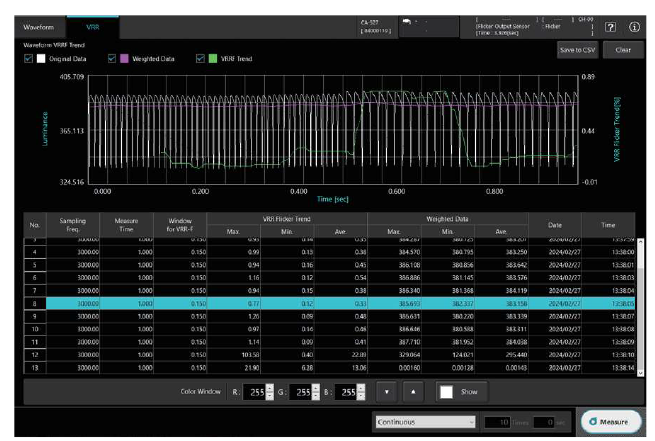Click the No. column header

35,225
